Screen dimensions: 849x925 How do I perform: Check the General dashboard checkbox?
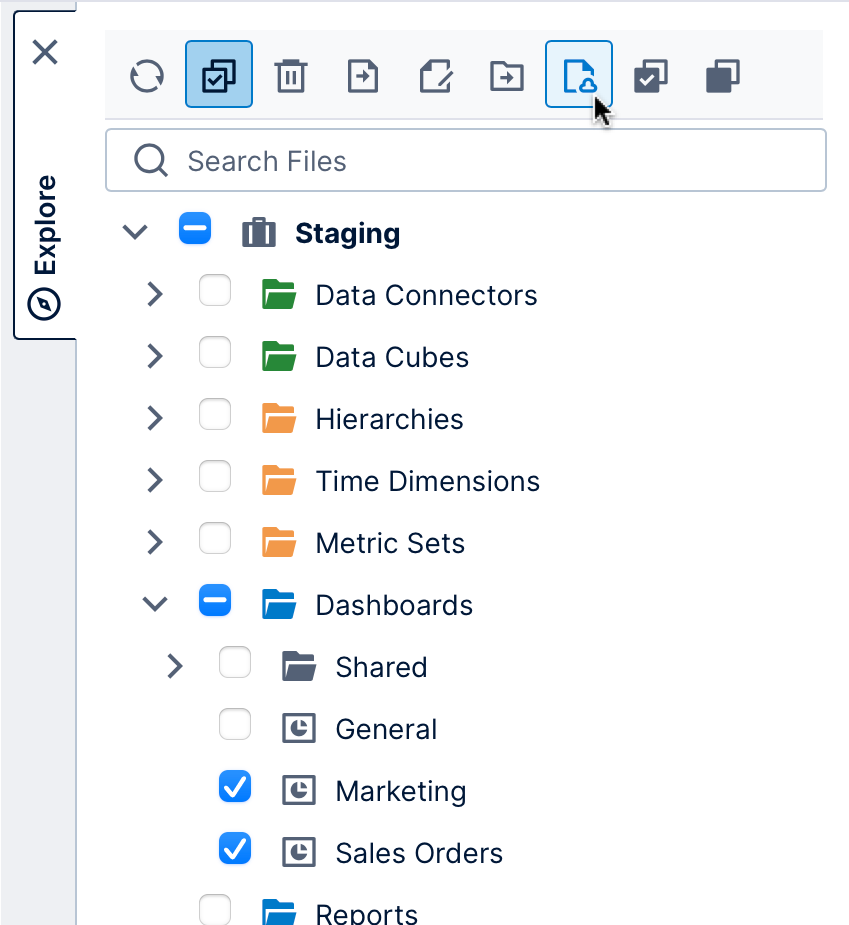coord(234,725)
